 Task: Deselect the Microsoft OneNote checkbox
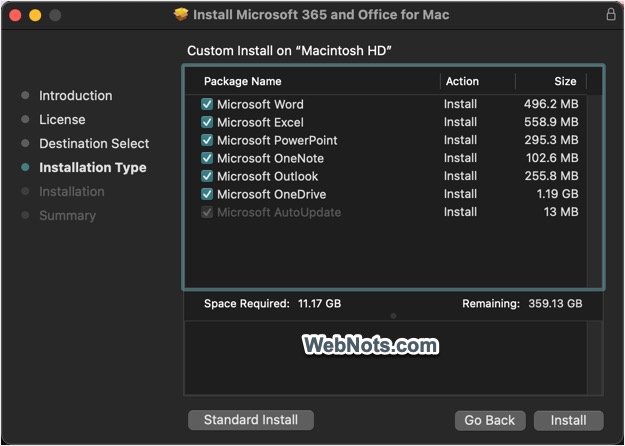[x=207, y=158]
